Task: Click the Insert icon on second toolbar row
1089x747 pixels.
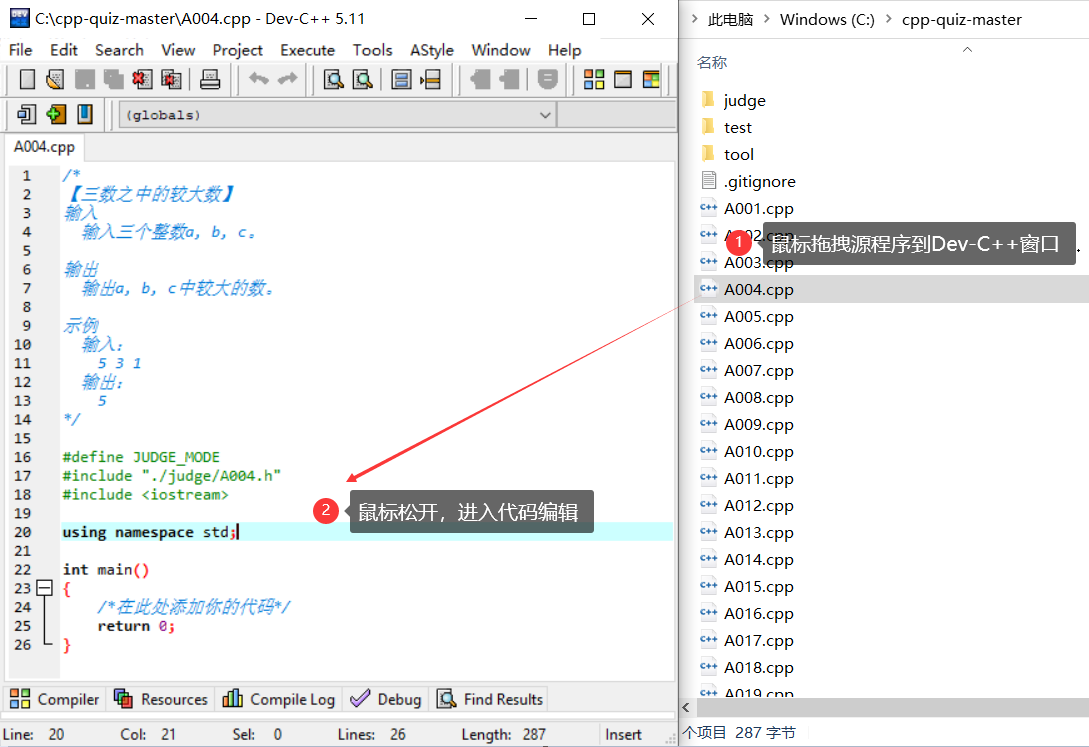Action: point(27,114)
